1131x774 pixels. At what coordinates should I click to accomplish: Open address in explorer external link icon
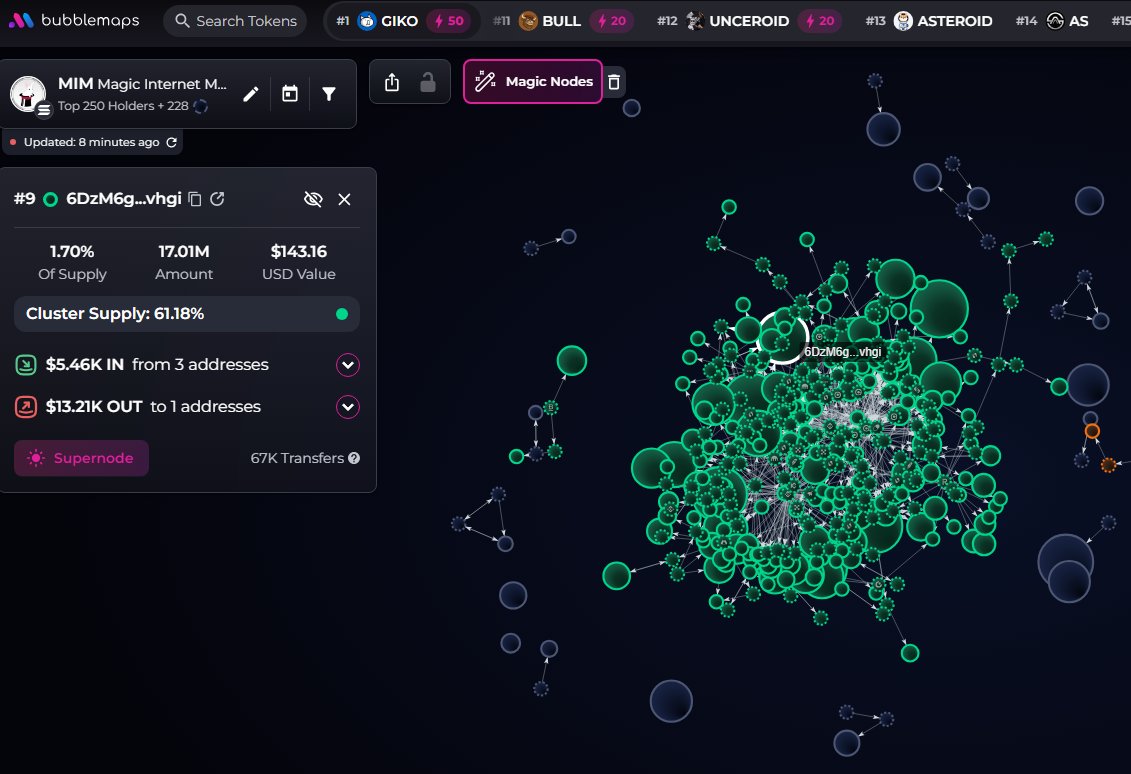pyautogui.click(x=217, y=199)
